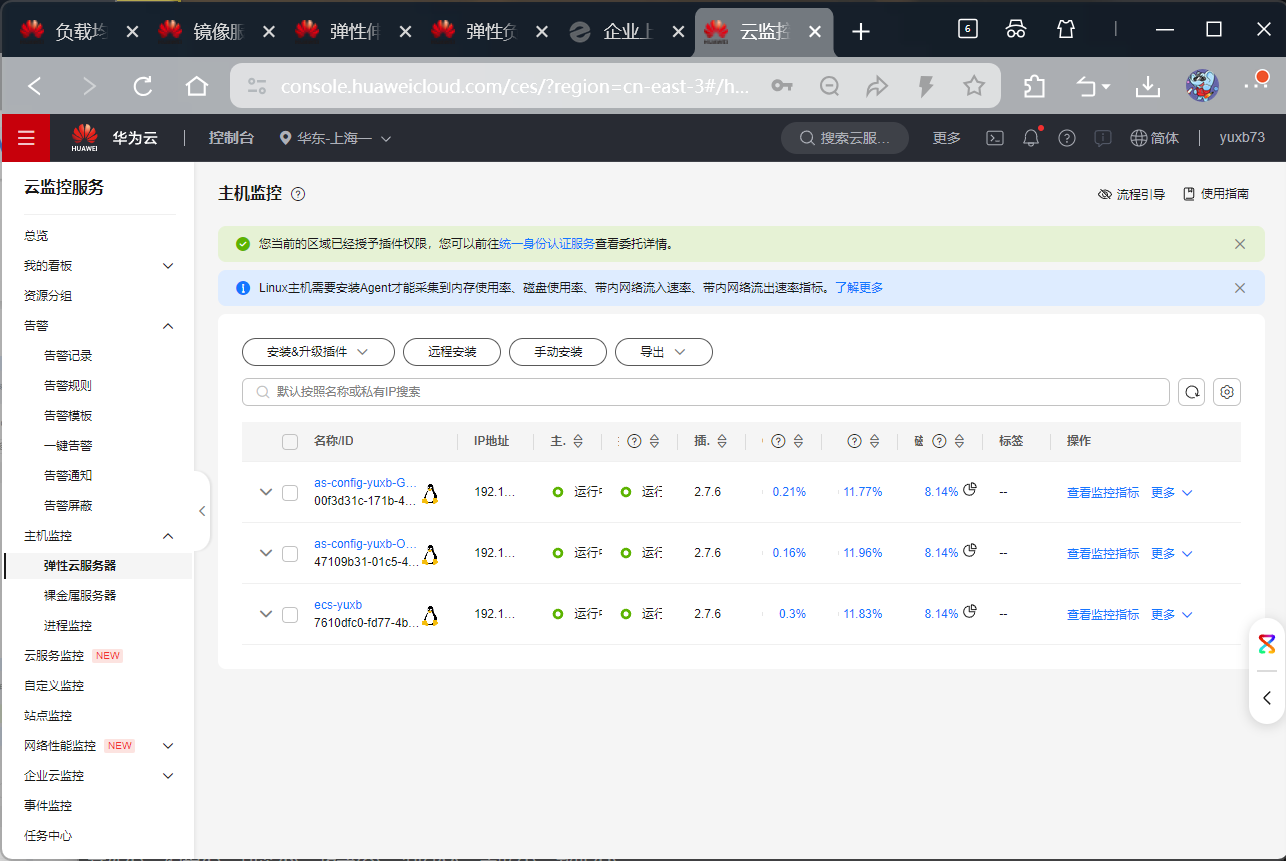
Task: Check the ecs-yuxb host checkbox
Action: pos(290,615)
